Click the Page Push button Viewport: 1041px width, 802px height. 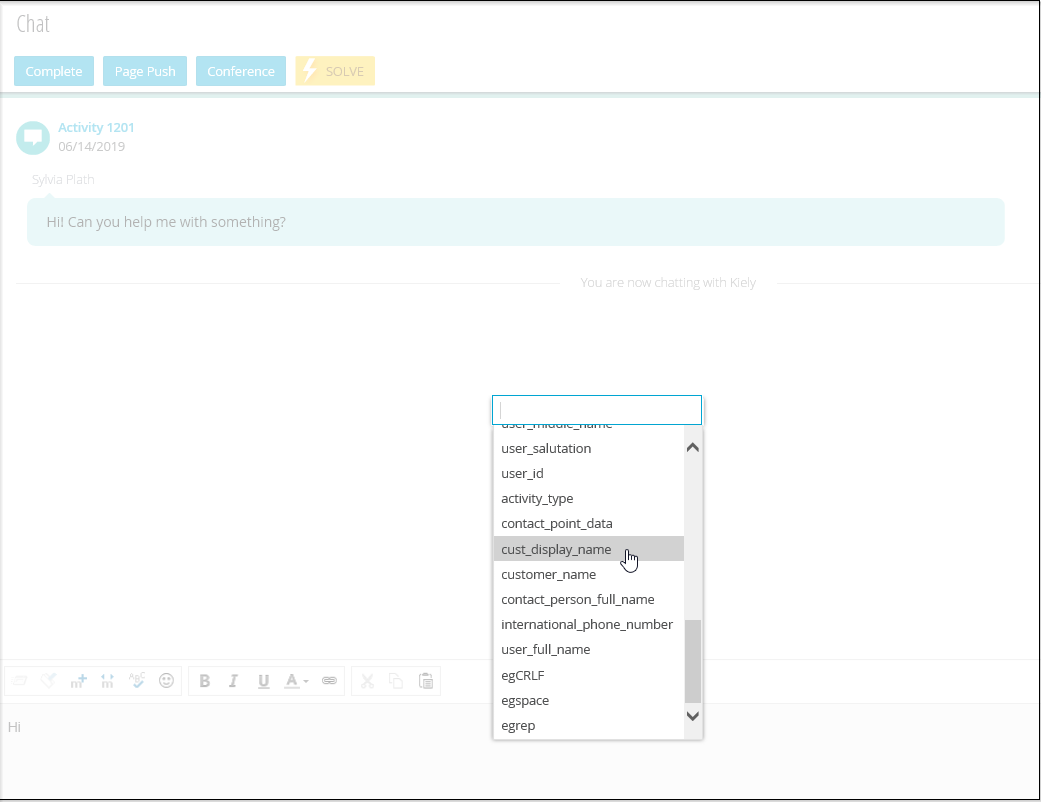(145, 71)
